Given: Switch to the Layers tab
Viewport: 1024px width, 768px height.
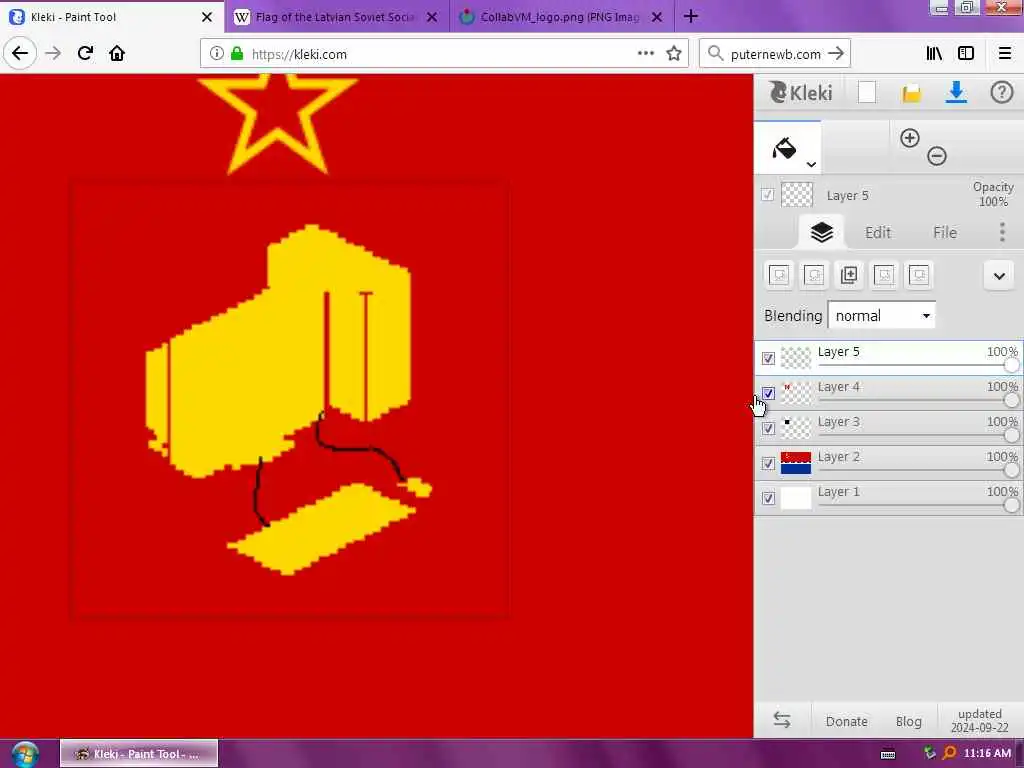Looking at the screenshot, I should tap(822, 232).
